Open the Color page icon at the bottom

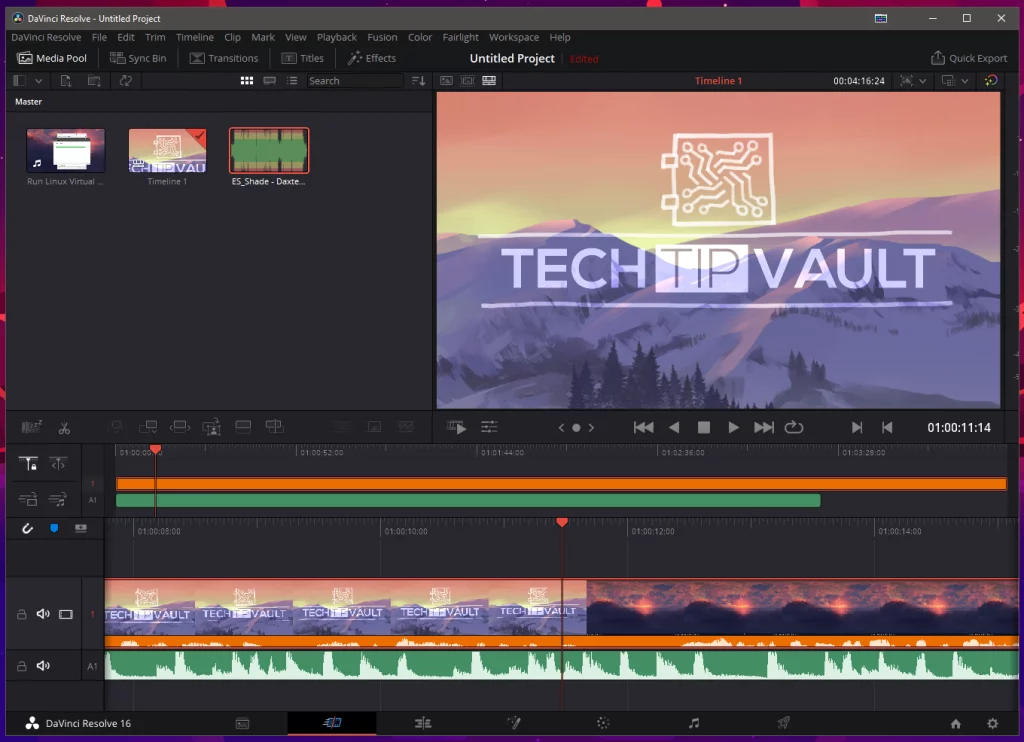(x=603, y=723)
